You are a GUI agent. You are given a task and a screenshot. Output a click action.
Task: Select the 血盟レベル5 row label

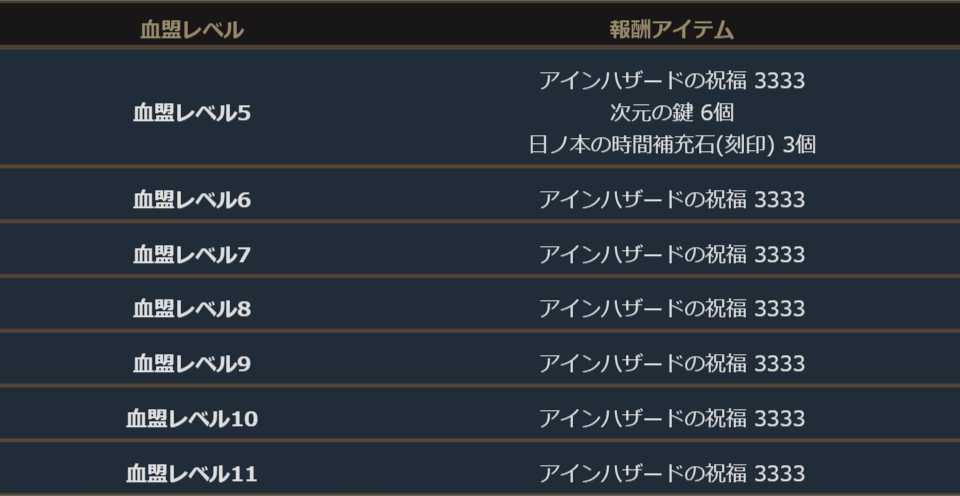[x=191, y=113]
